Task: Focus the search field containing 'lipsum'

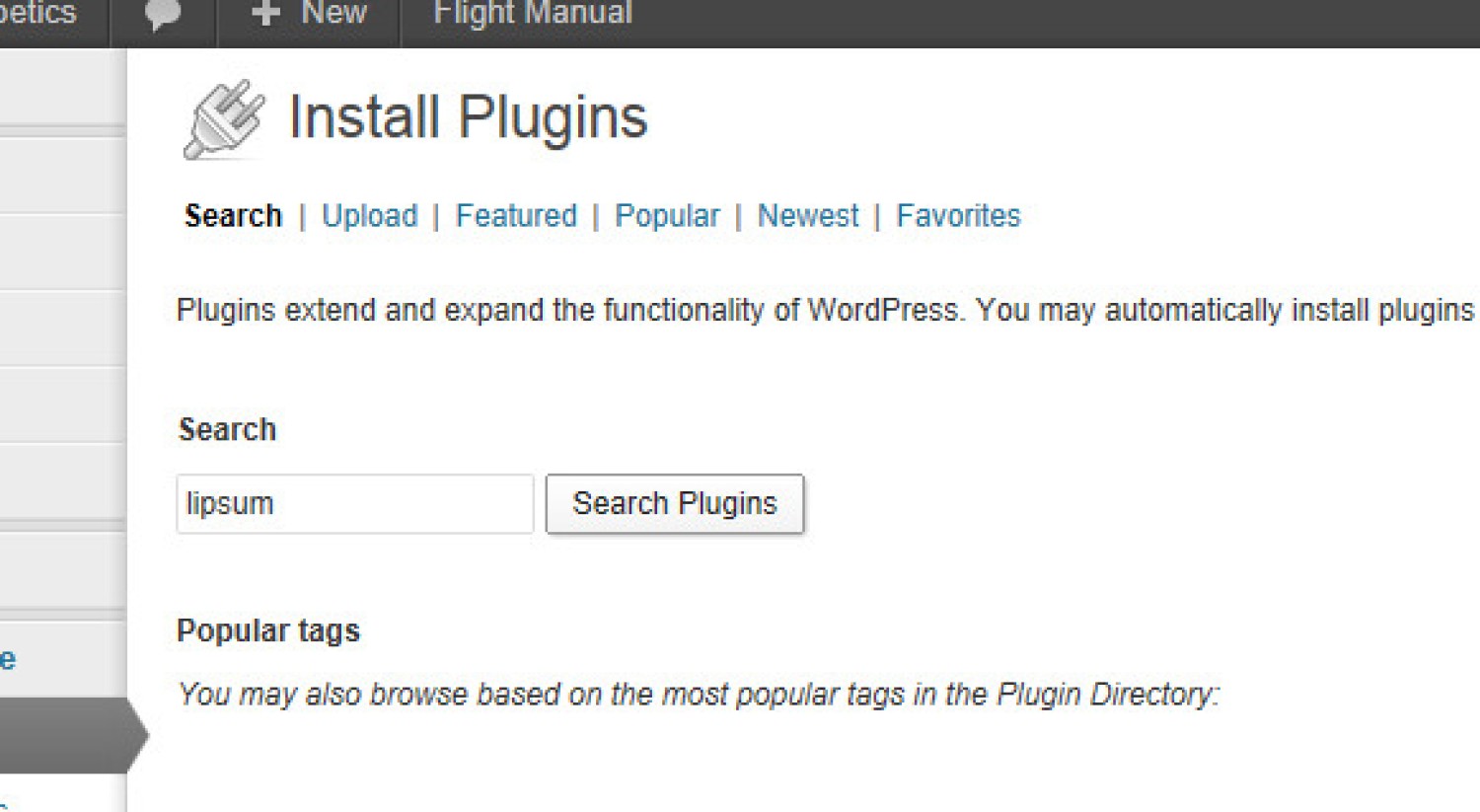Action: 354,504
